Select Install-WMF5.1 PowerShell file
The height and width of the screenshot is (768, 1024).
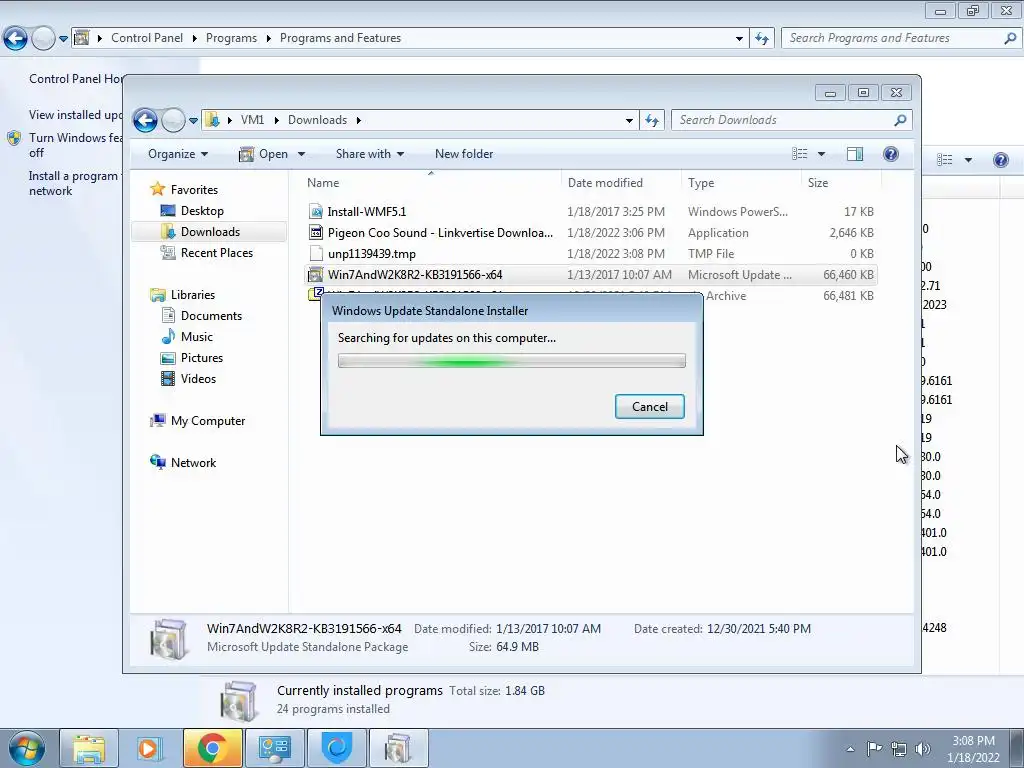tap(590, 212)
